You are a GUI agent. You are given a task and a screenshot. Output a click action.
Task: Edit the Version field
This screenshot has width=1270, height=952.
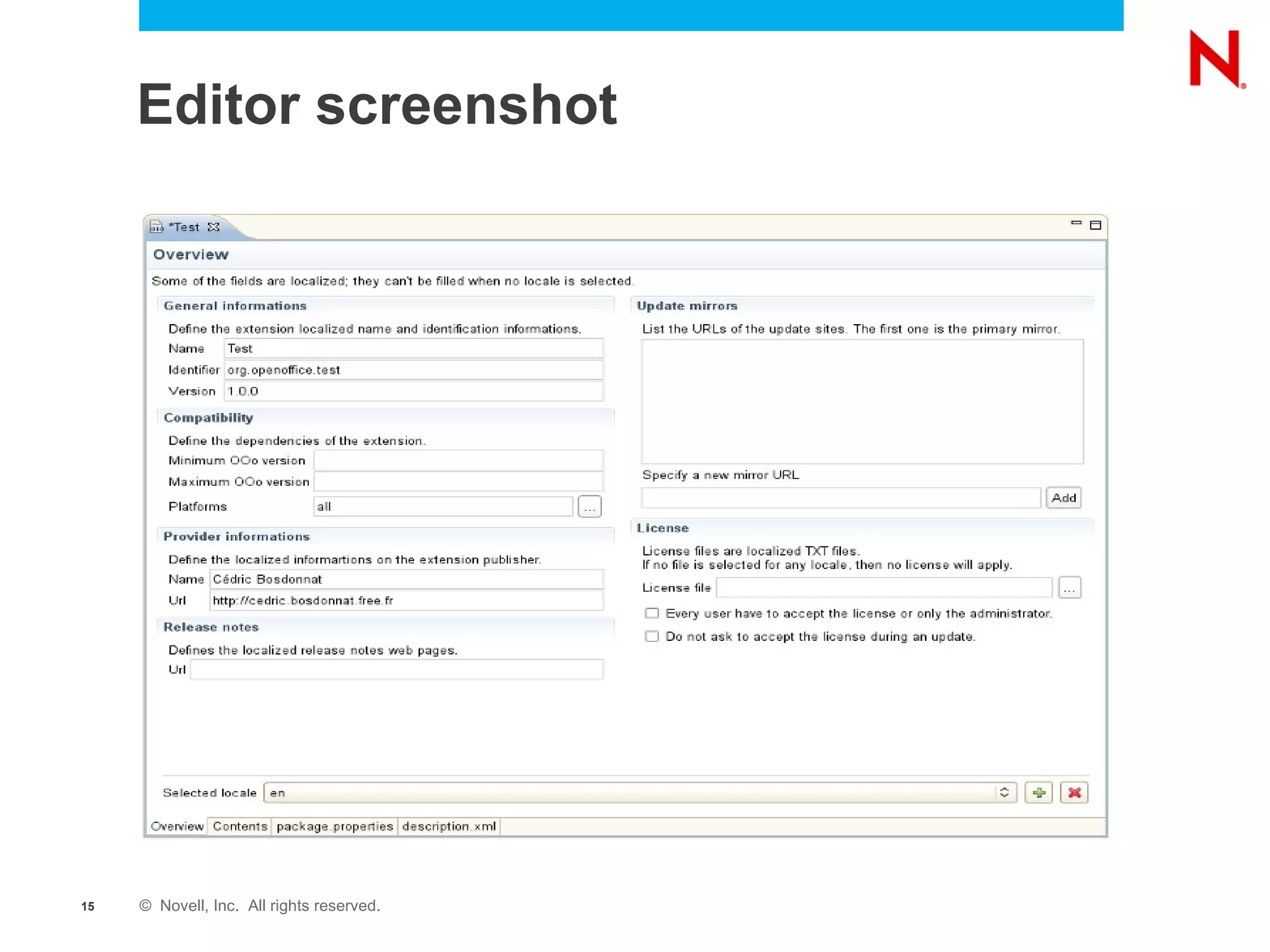click(x=414, y=391)
